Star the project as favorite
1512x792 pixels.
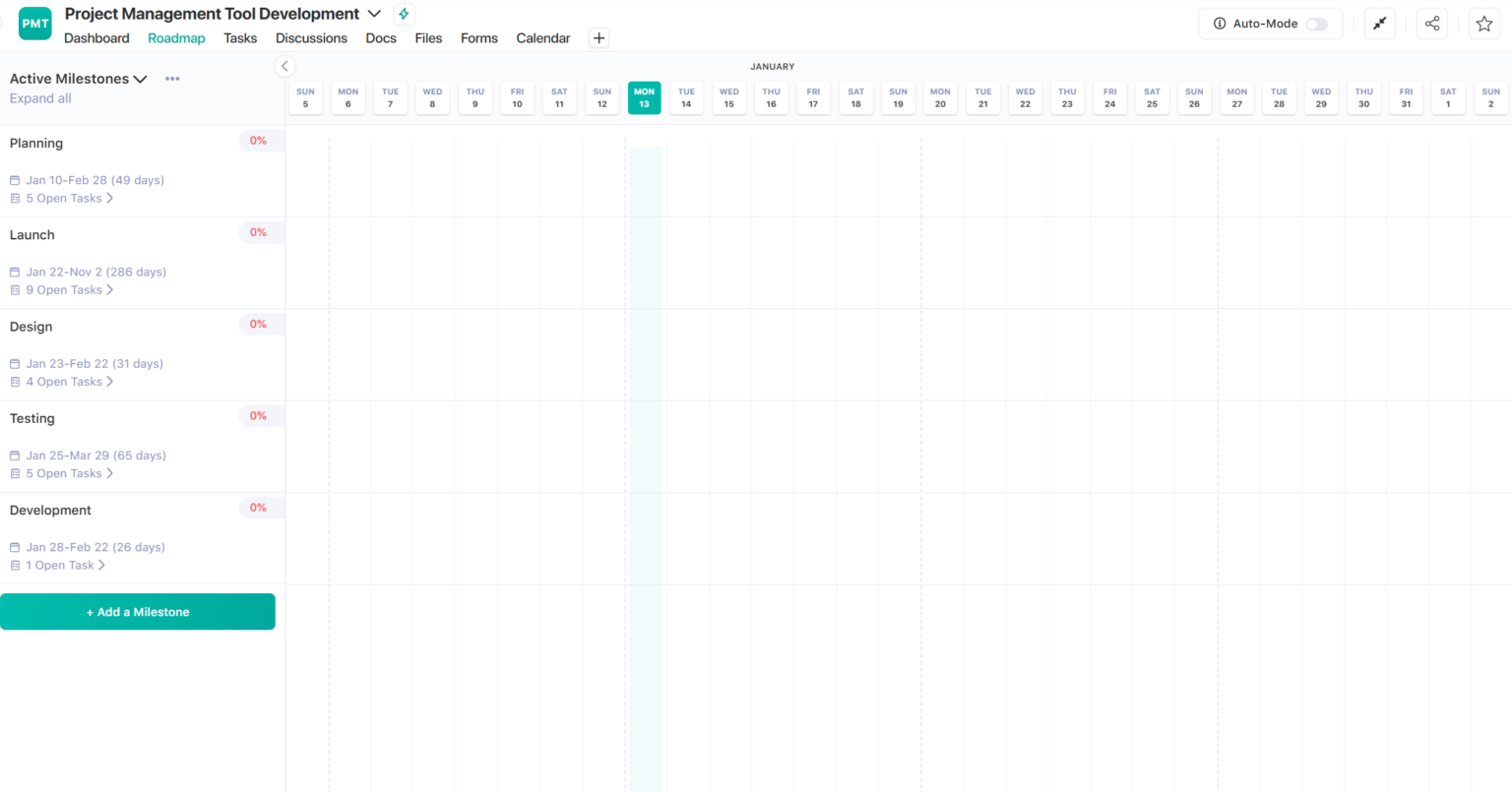(x=1484, y=24)
